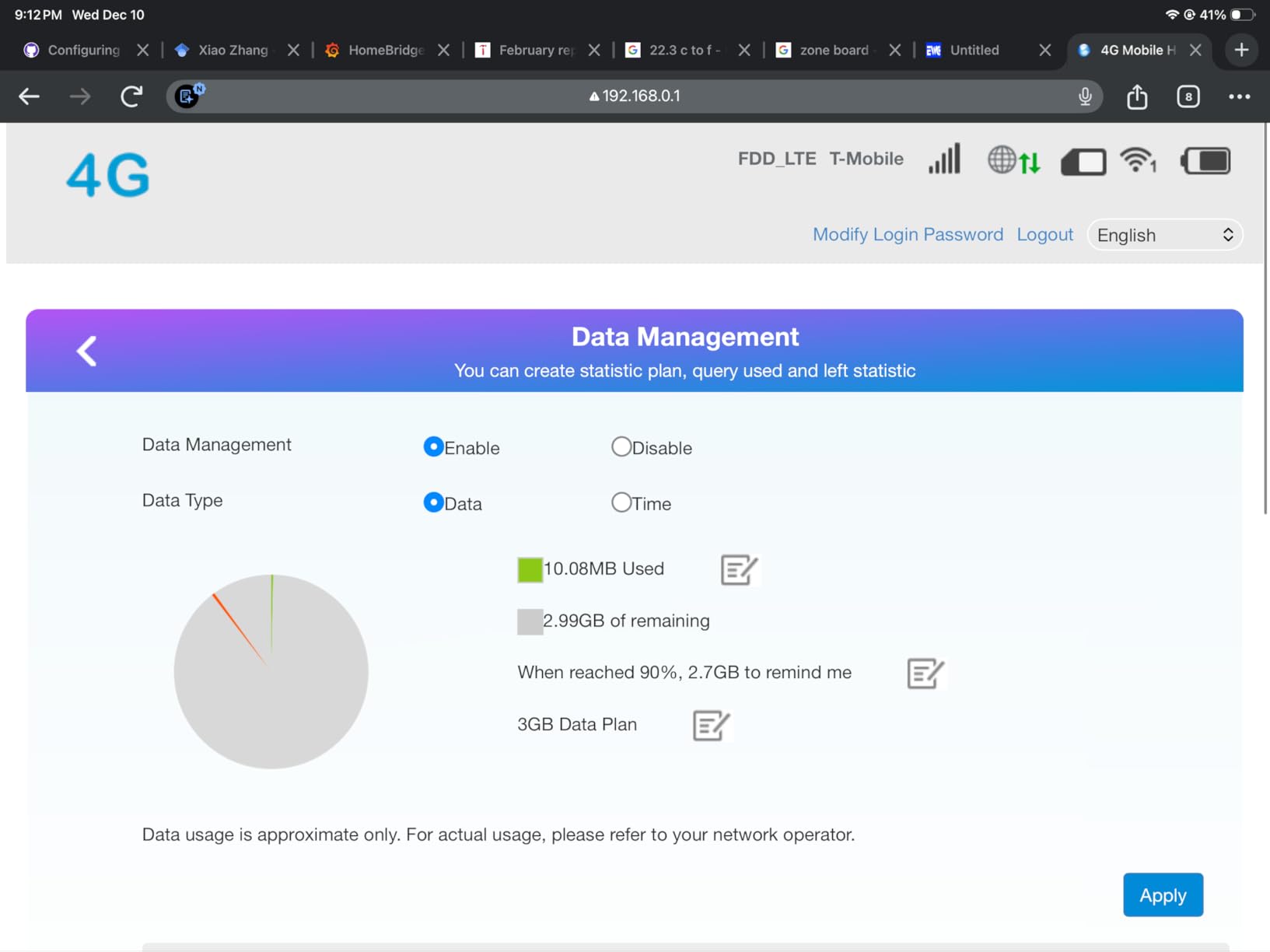Edit the 3GB Data Plan

710,726
